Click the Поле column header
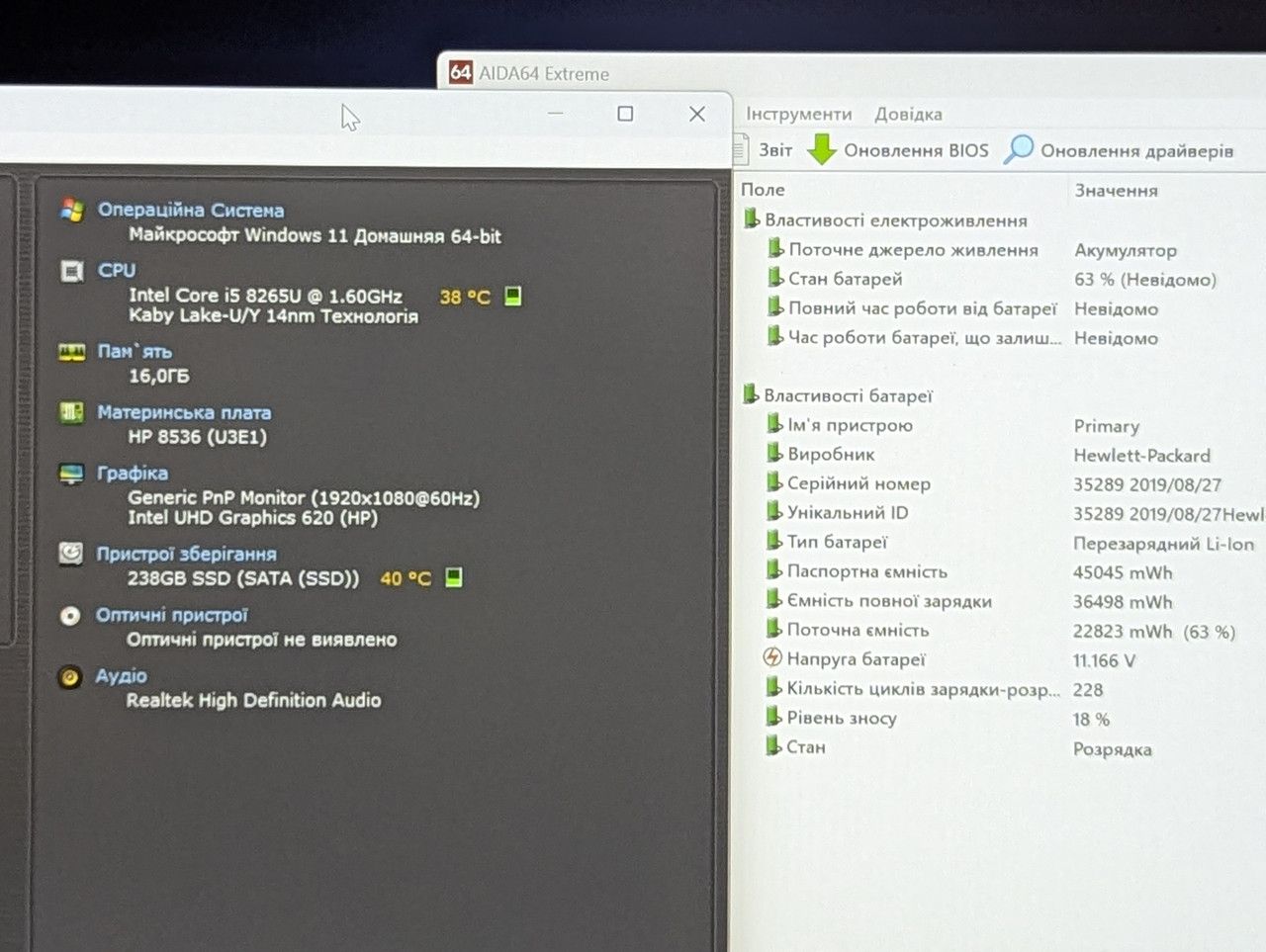 763,189
